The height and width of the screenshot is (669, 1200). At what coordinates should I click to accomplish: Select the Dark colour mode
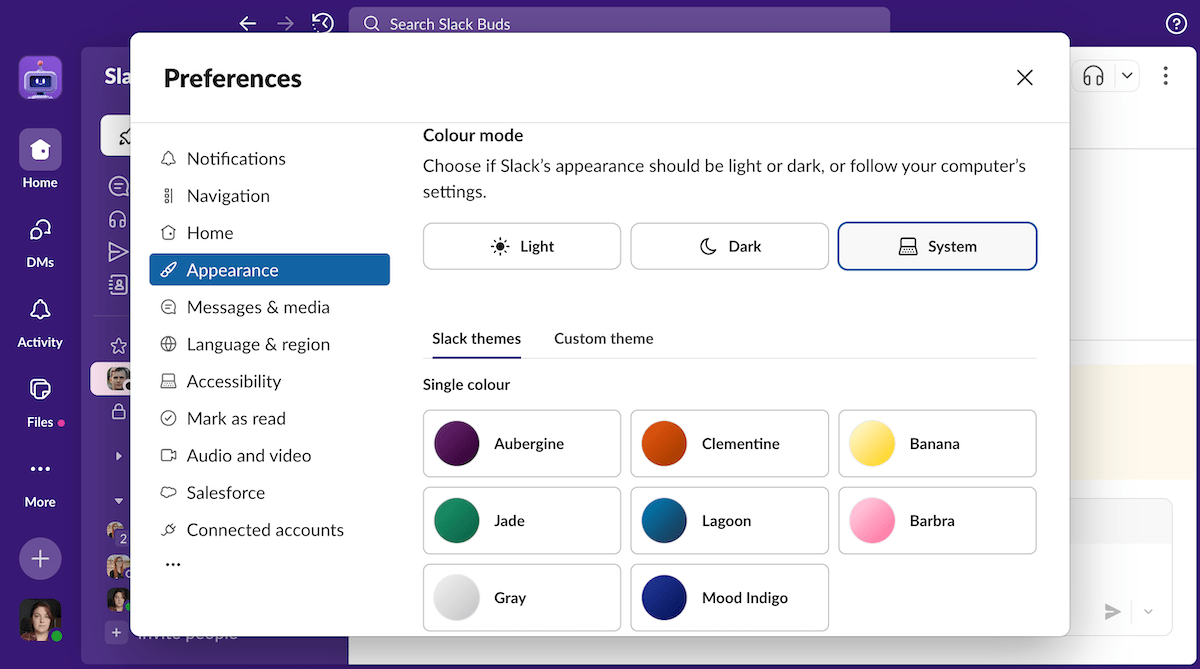pyautogui.click(x=729, y=247)
